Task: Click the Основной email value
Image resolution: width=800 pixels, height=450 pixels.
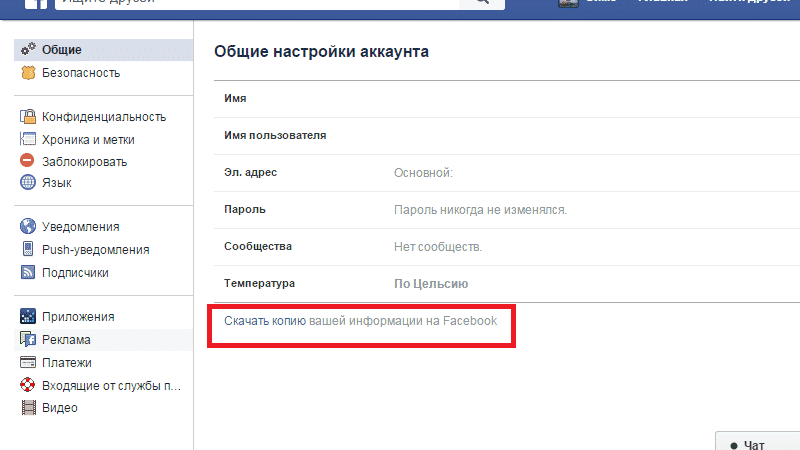Action: (423, 173)
